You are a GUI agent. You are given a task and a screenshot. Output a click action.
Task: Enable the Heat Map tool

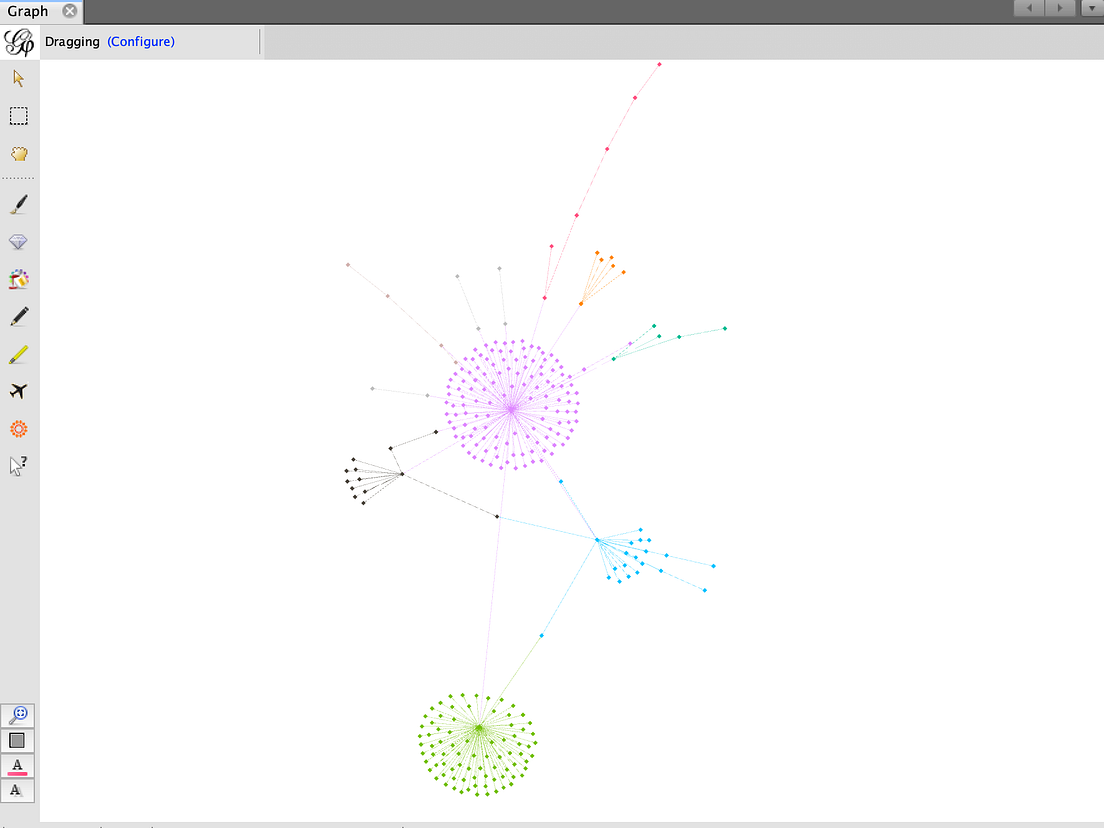[18, 279]
